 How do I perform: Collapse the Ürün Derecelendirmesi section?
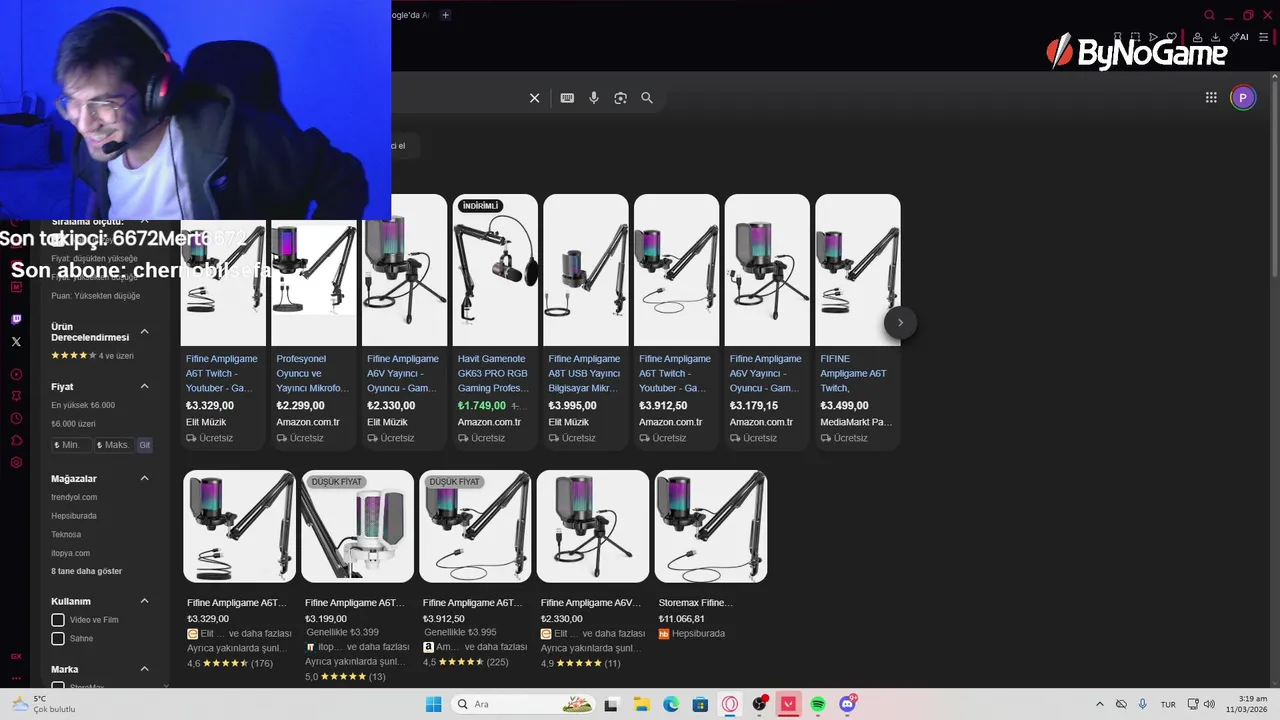click(144, 331)
